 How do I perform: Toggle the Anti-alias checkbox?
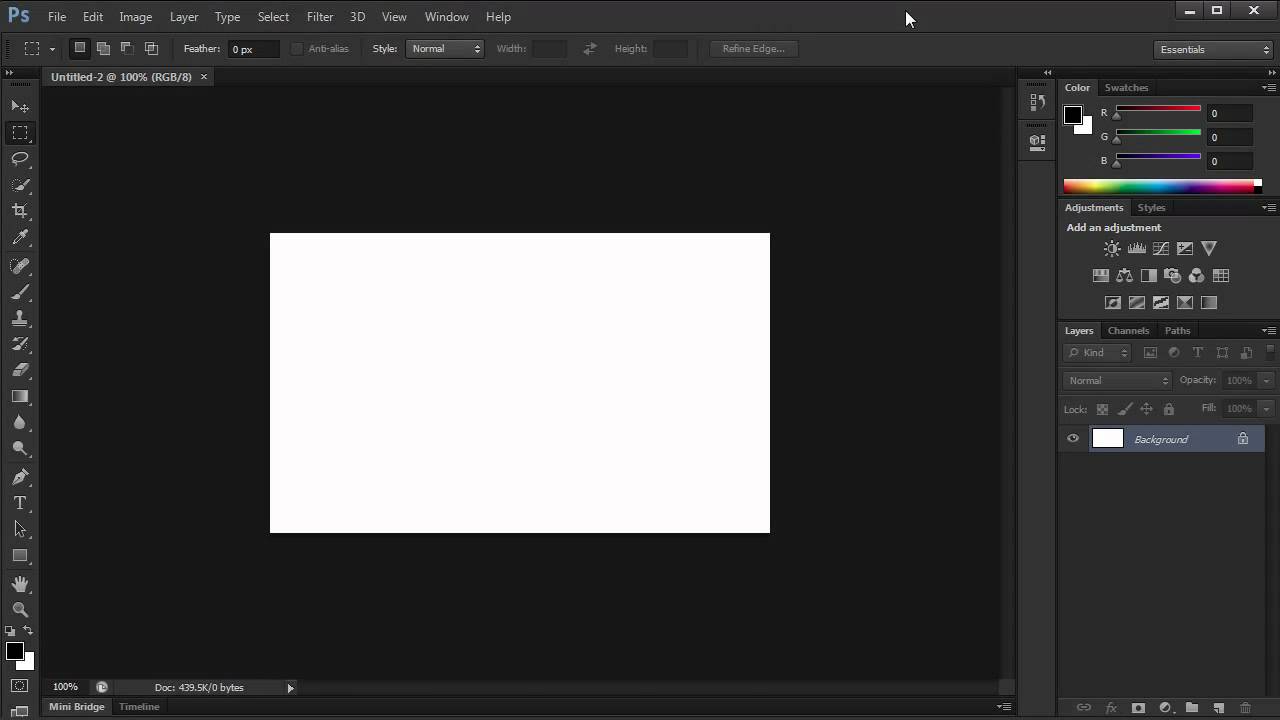tap(297, 48)
